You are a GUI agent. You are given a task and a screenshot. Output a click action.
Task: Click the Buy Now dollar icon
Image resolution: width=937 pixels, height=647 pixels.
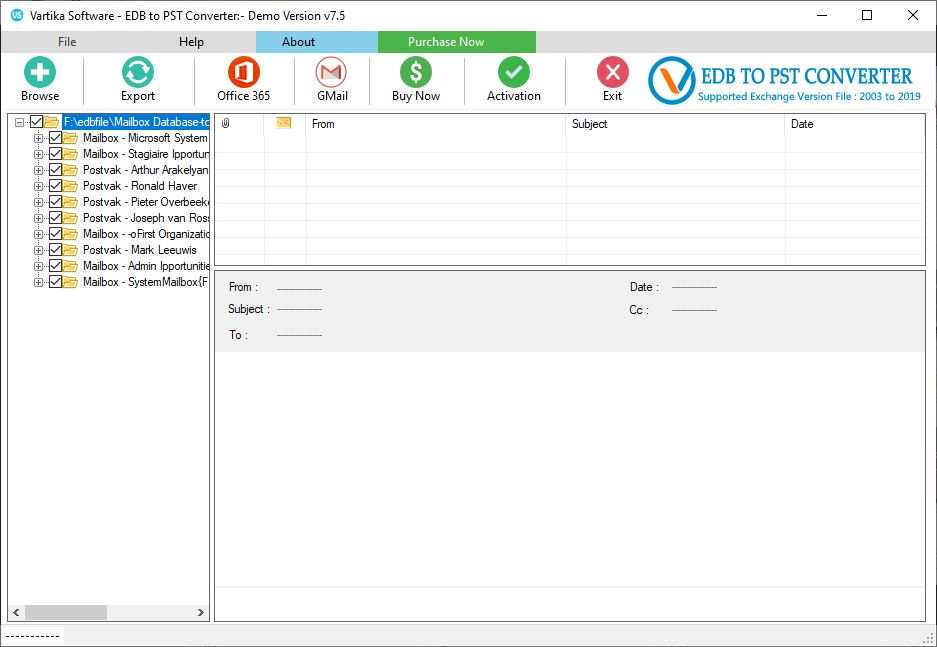[416, 72]
